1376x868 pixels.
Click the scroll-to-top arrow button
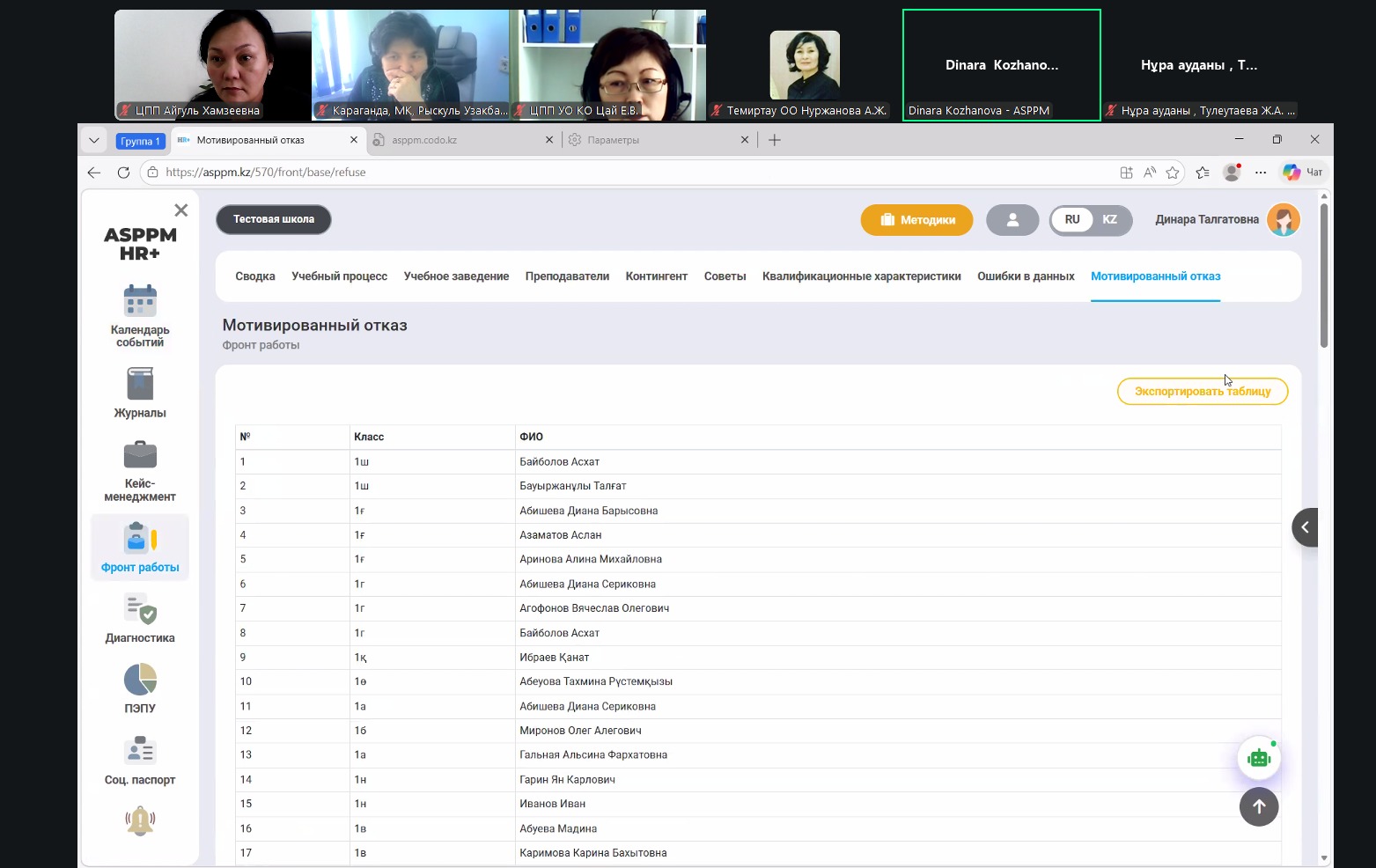(1258, 806)
